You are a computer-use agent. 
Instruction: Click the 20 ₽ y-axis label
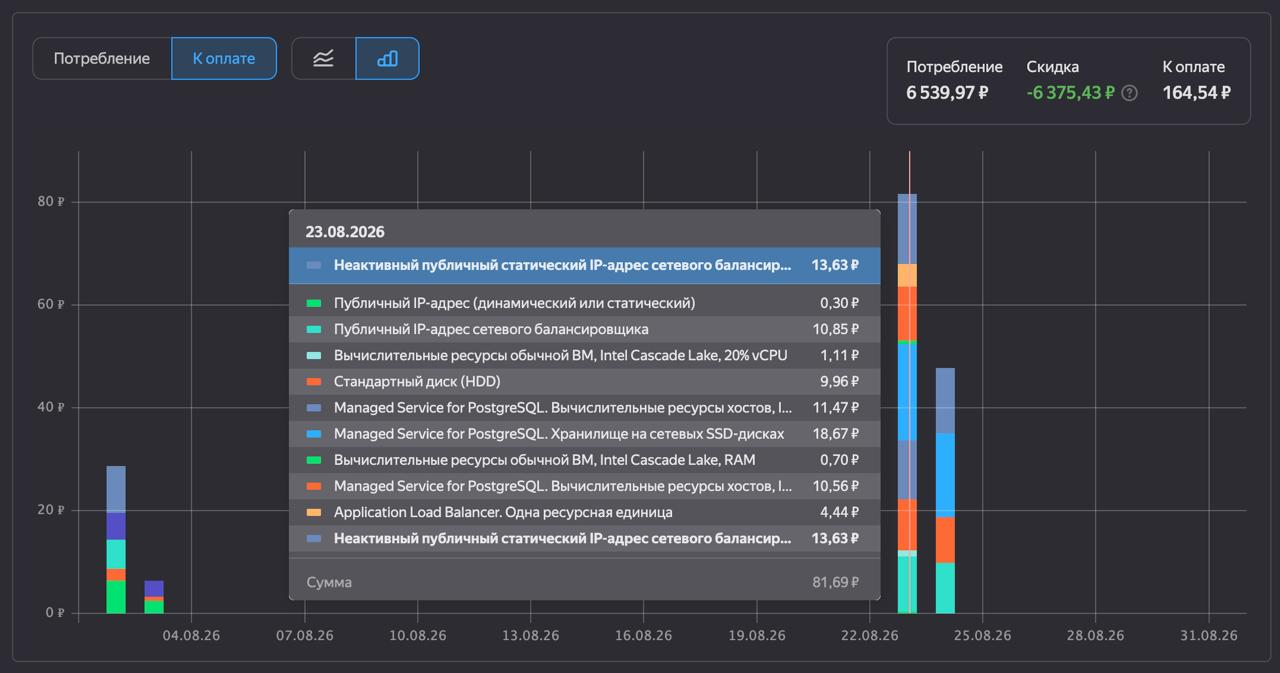pyautogui.click(x=52, y=510)
